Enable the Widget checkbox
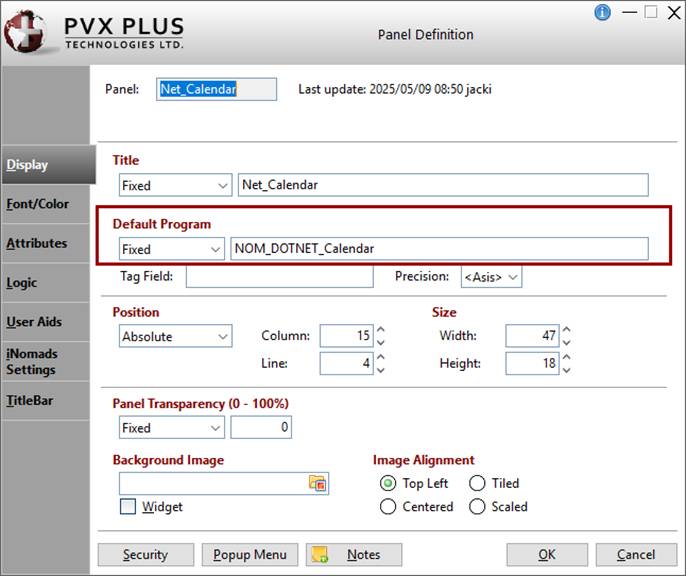The height and width of the screenshot is (576, 686). (x=128, y=507)
